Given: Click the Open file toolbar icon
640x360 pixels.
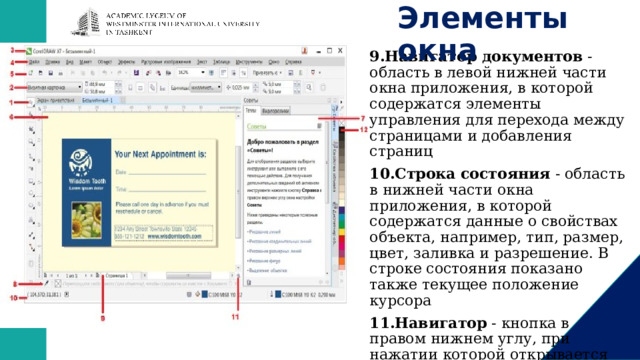Looking at the screenshot, I should (40, 73).
